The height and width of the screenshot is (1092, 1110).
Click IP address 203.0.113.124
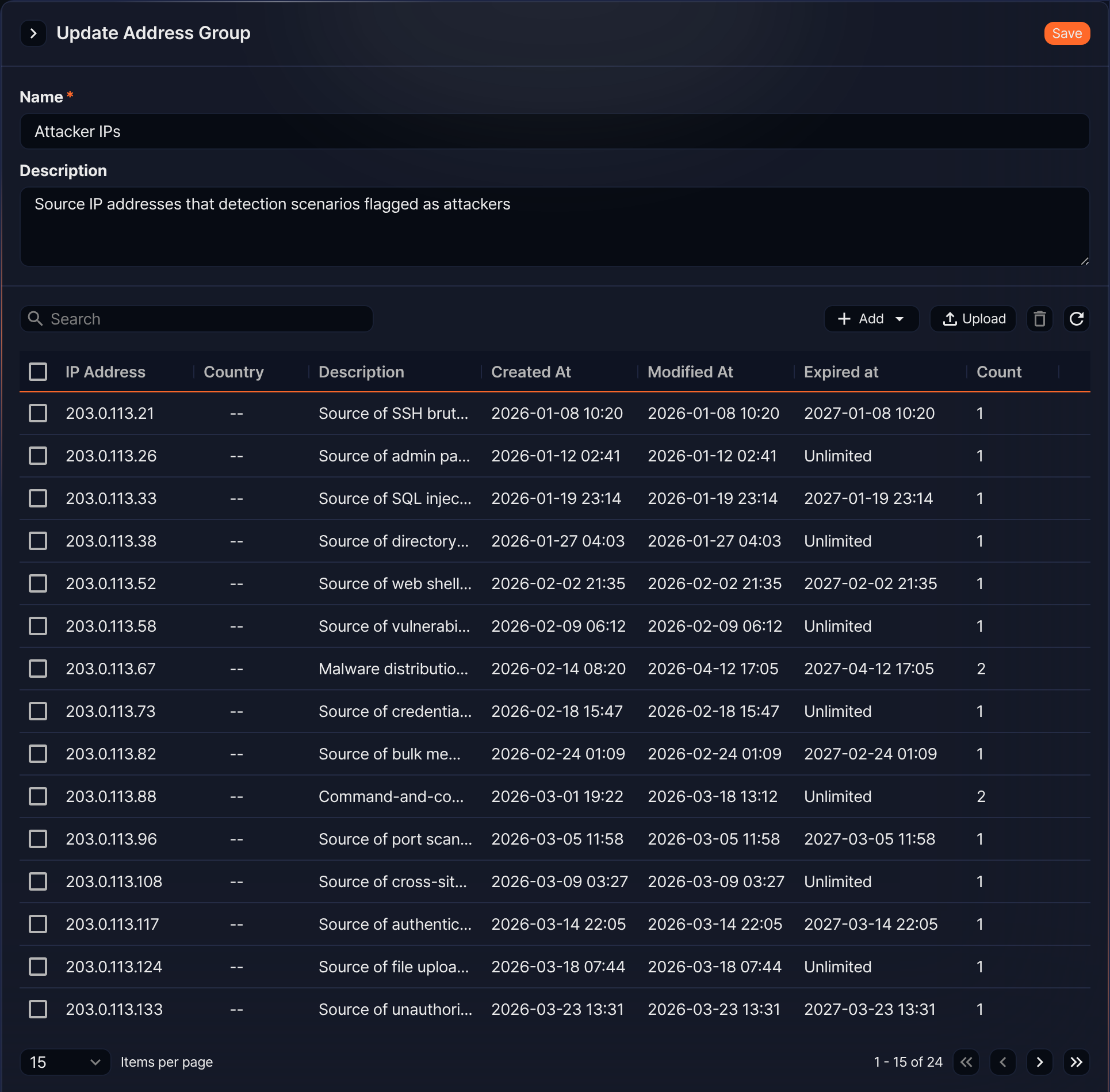[114, 967]
